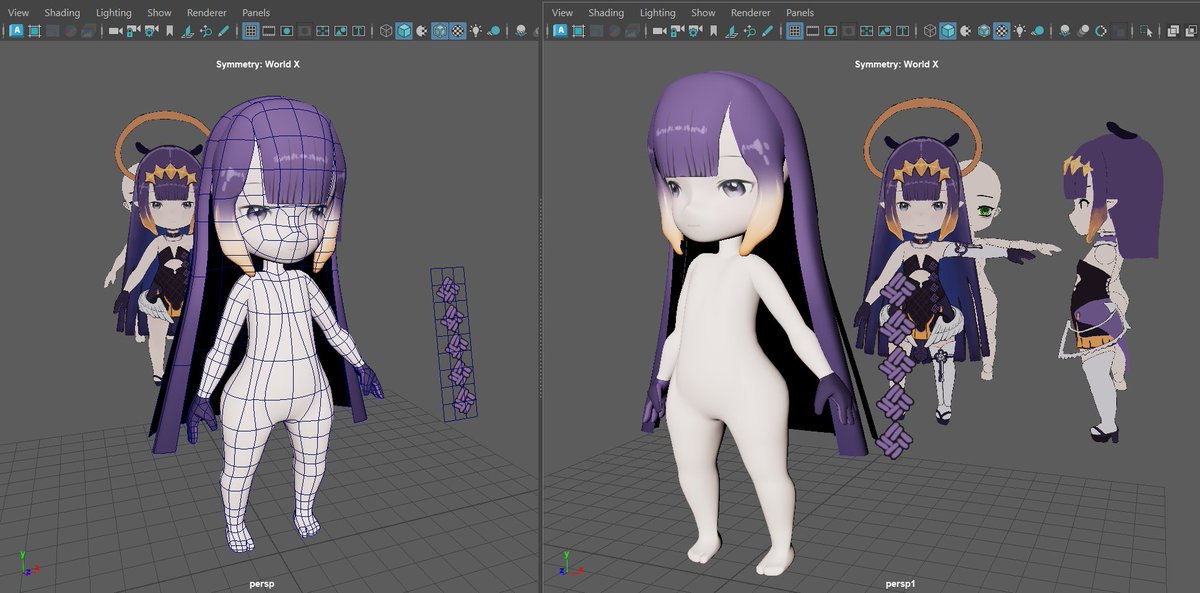Viewport: 1200px width, 593px height.
Task: Click 2D Pan/Zoom icon in persp1 panel
Action: (750, 31)
